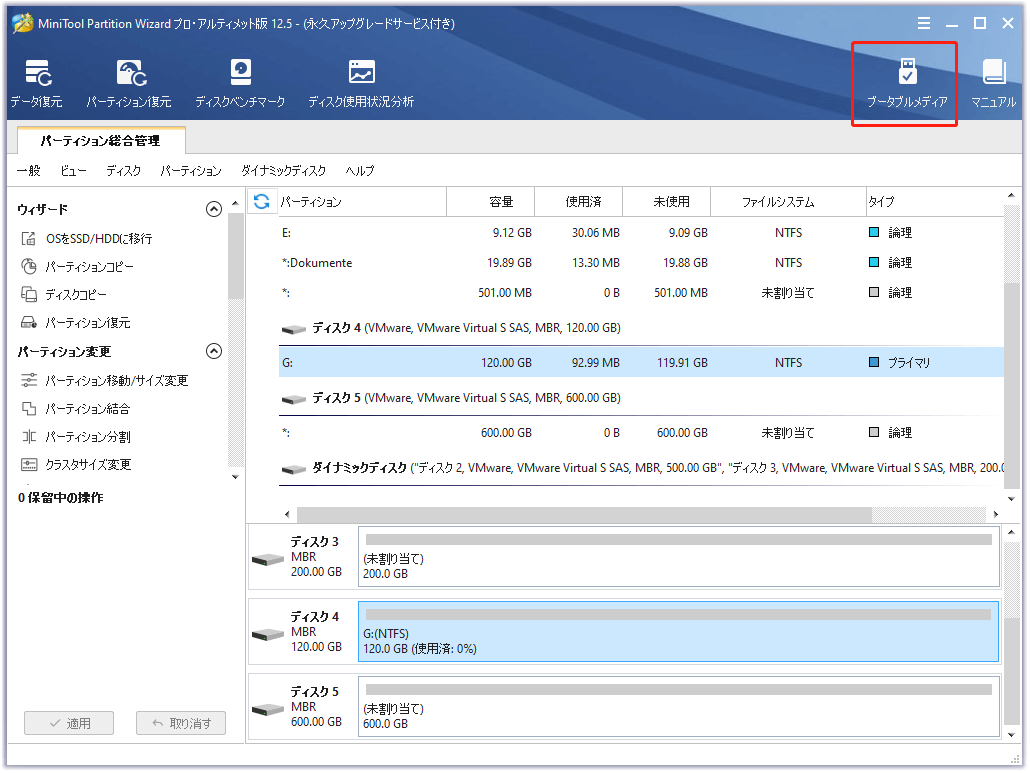Click the highlighted ブータブルメディア icon
Image resolution: width=1030 pixels, height=773 pixels.
pyautogui.click(x=903, y=82)
